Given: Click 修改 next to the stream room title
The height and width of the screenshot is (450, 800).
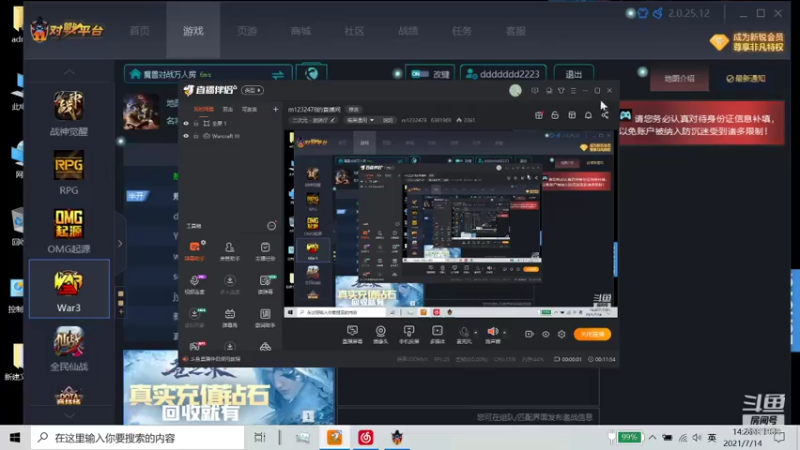Looking at the screenshot, I should pos(353,109).
